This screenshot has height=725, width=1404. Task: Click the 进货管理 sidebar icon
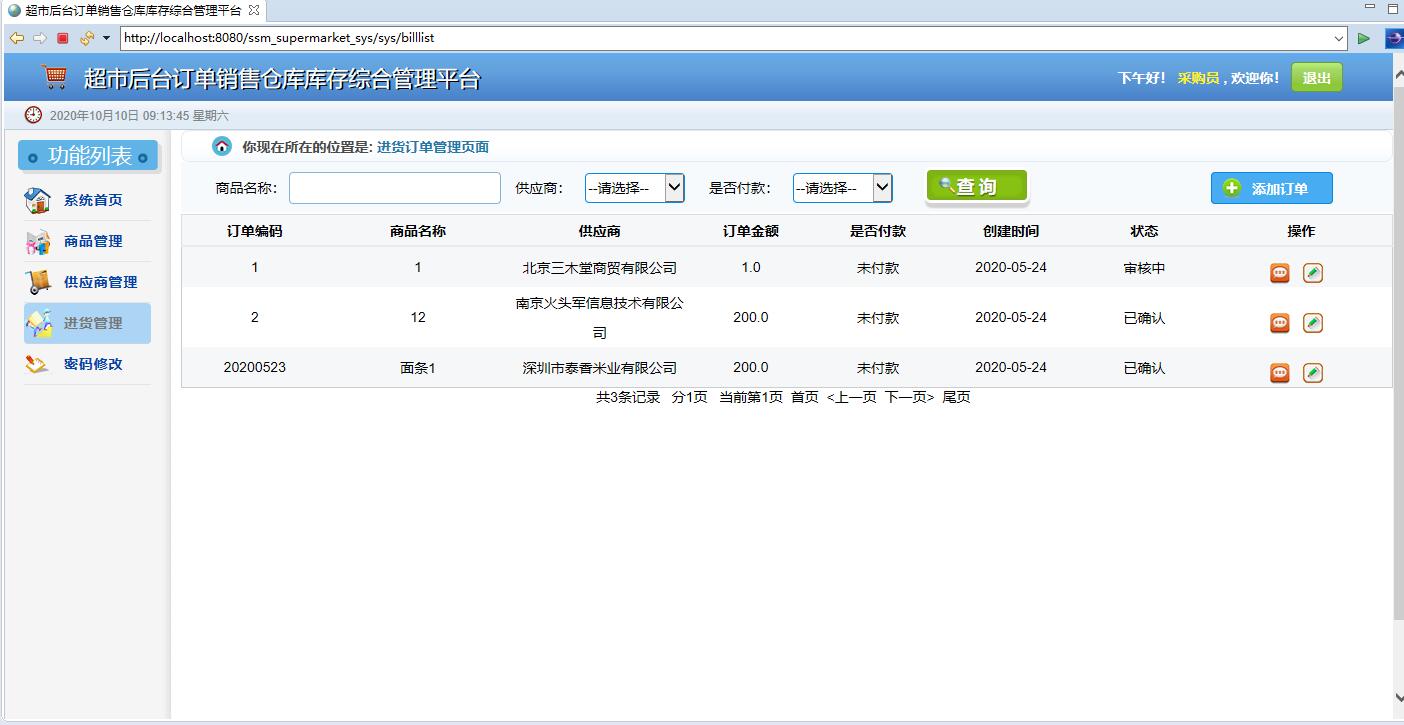[39, 322]
